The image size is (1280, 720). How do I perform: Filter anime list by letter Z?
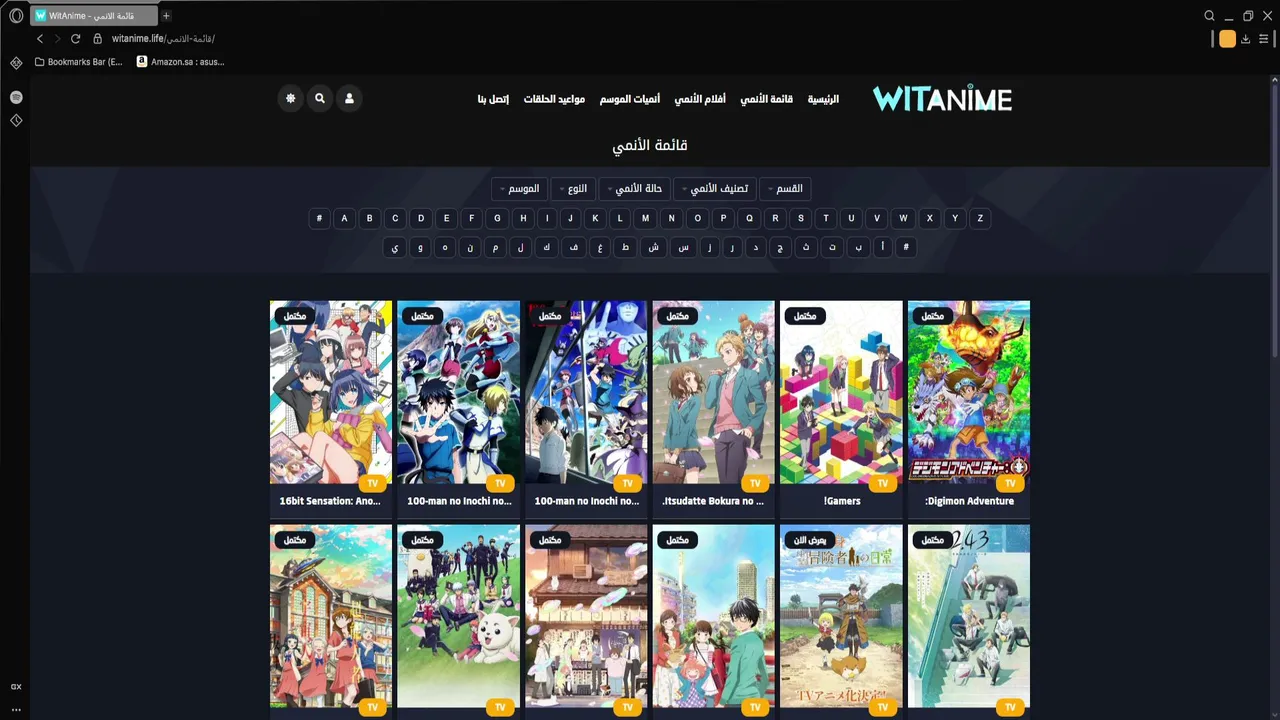click(x=980, y=218)
